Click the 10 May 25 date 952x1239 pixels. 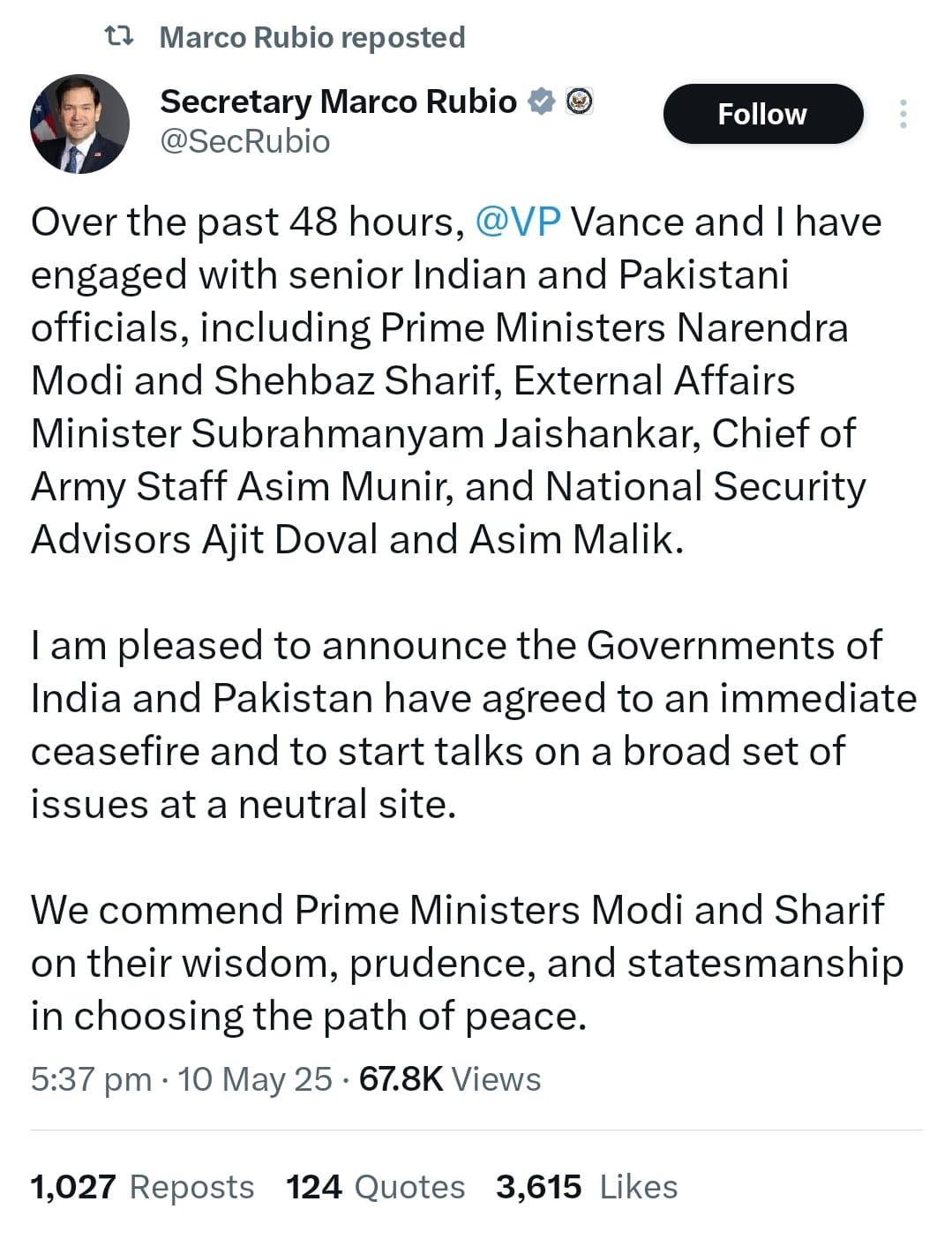[255, 1079]
